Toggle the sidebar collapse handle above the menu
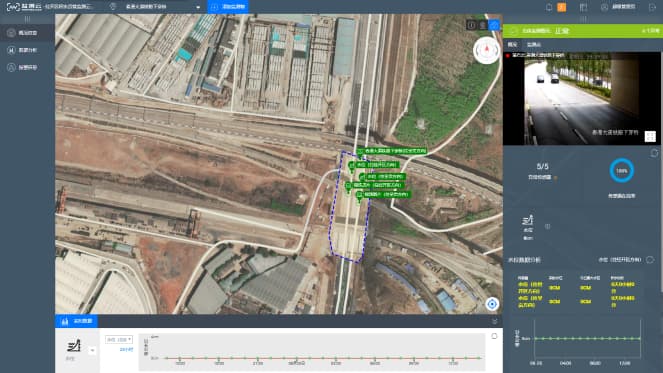Viewport: 663px width, 373px height. [27, 19]
